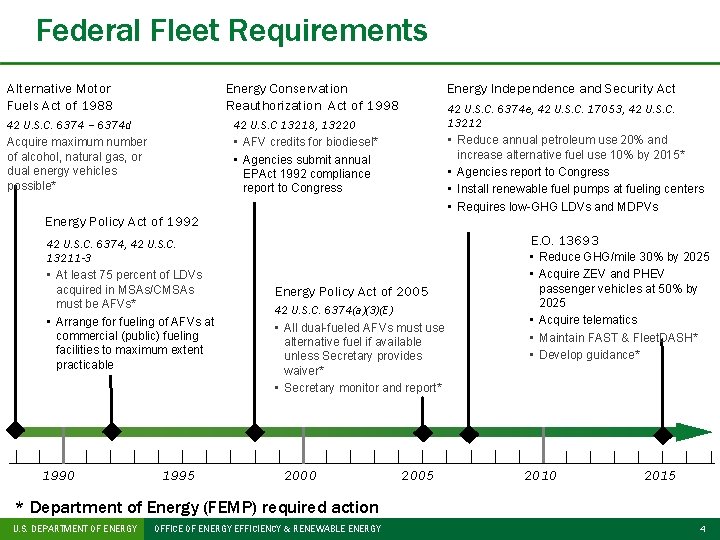Screen dimensions: 720x540
Task: Click 'Energy Independence and Security Act' heading
Action: pyautogui.click(x=561, y=89)
